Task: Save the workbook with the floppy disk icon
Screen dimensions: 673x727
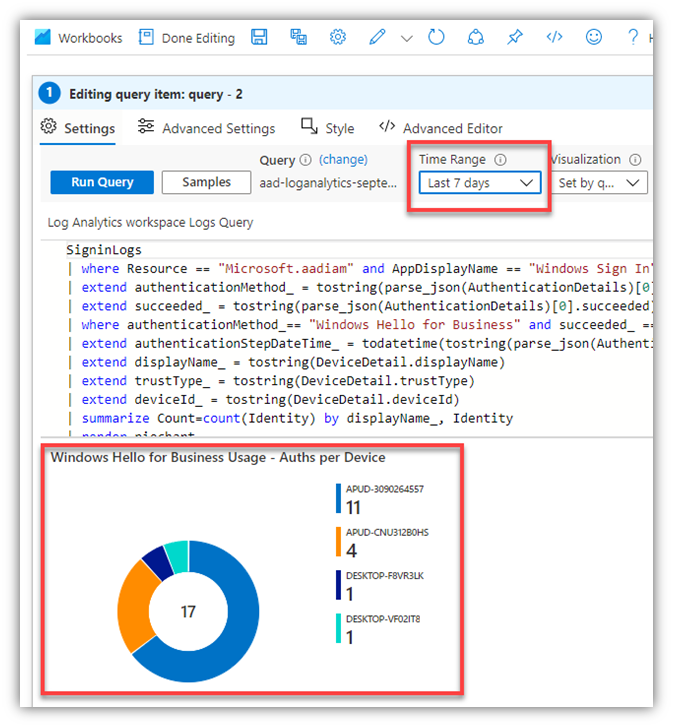Action: (x=259, y=37)
